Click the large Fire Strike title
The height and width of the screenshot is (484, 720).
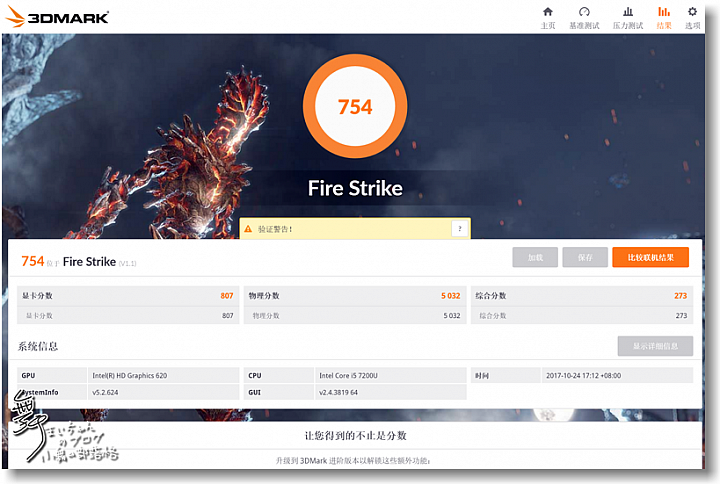pos(355,188)
